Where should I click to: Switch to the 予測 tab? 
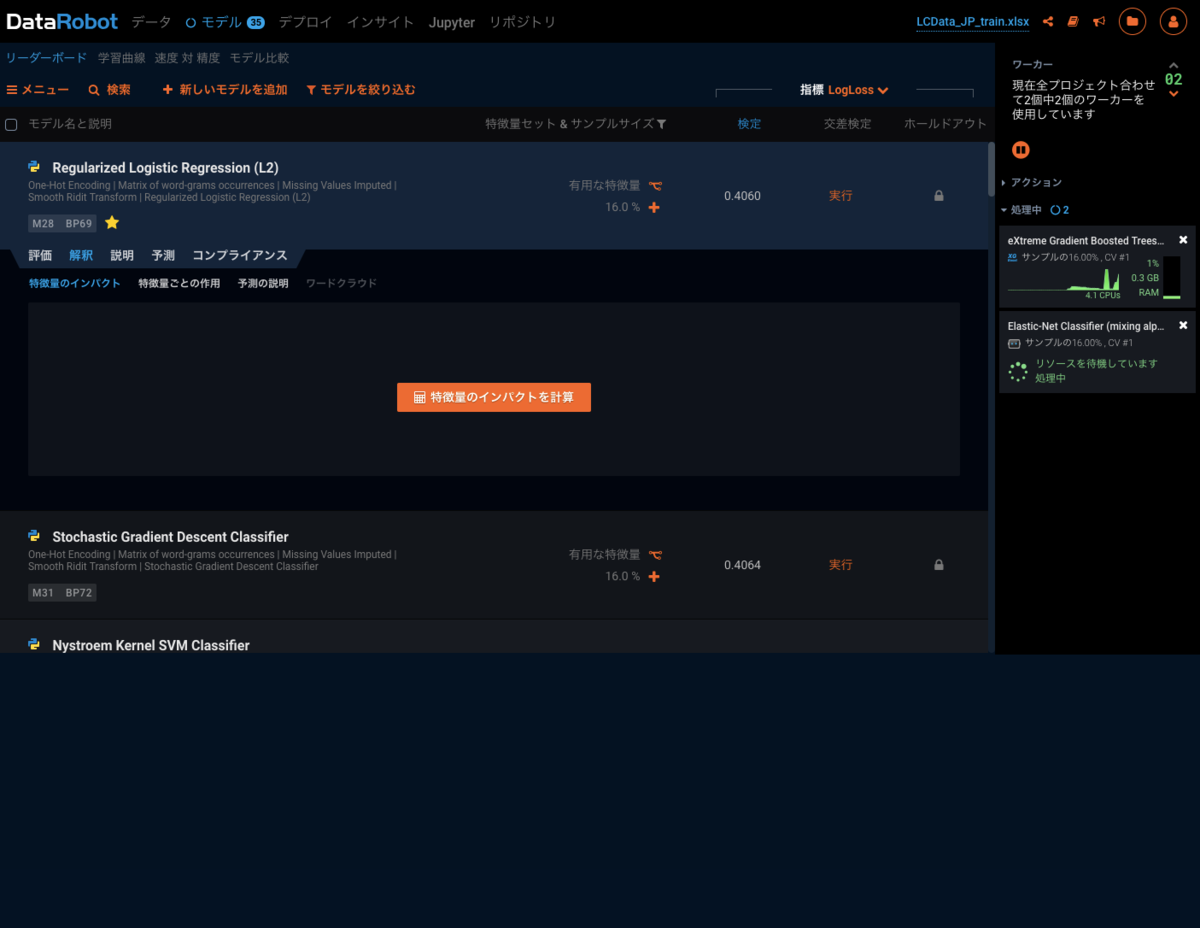(x=163, y=256)
